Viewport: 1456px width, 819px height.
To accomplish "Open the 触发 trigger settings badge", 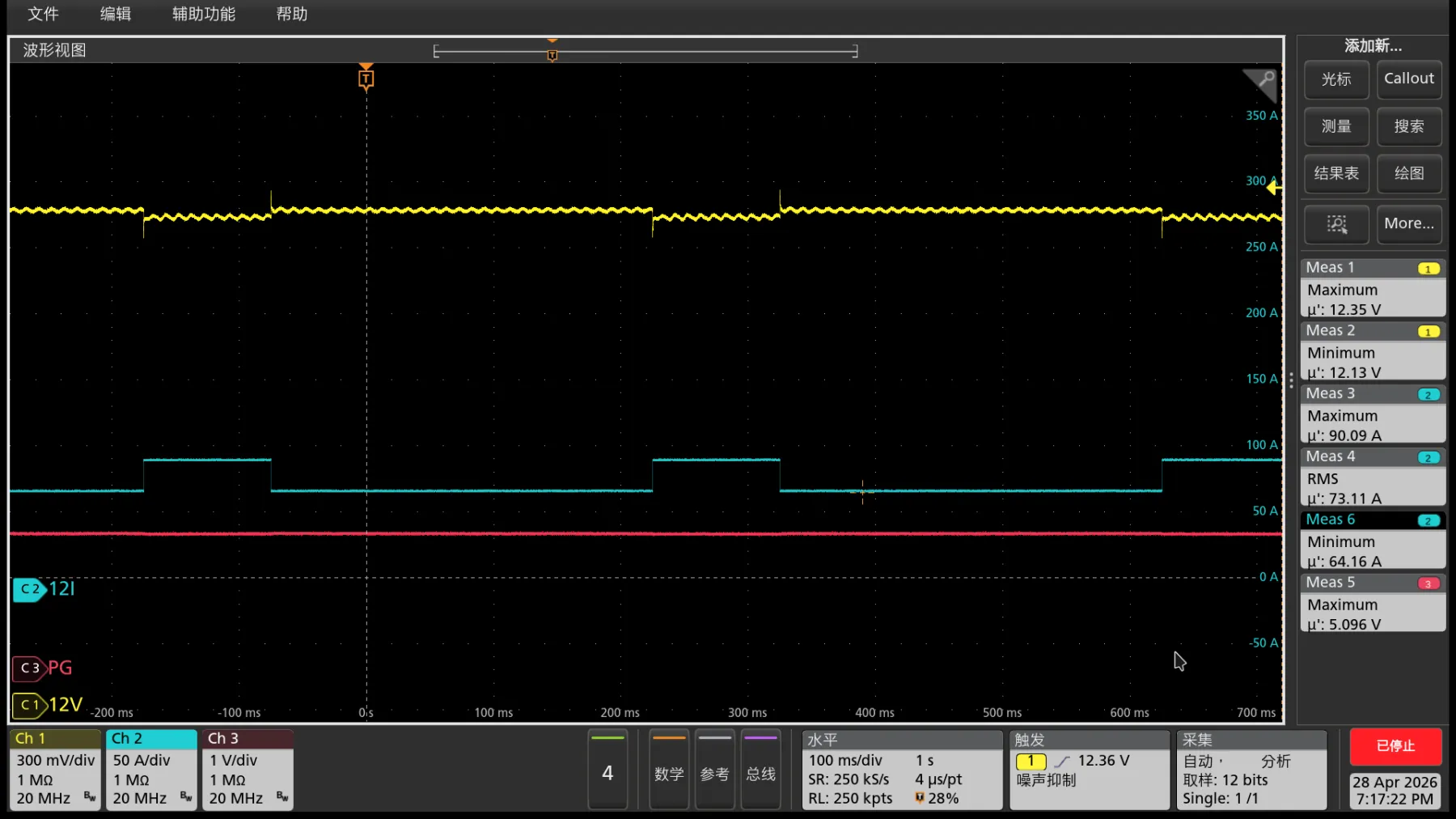I will pyautogui.click(x=1087, y=770).
